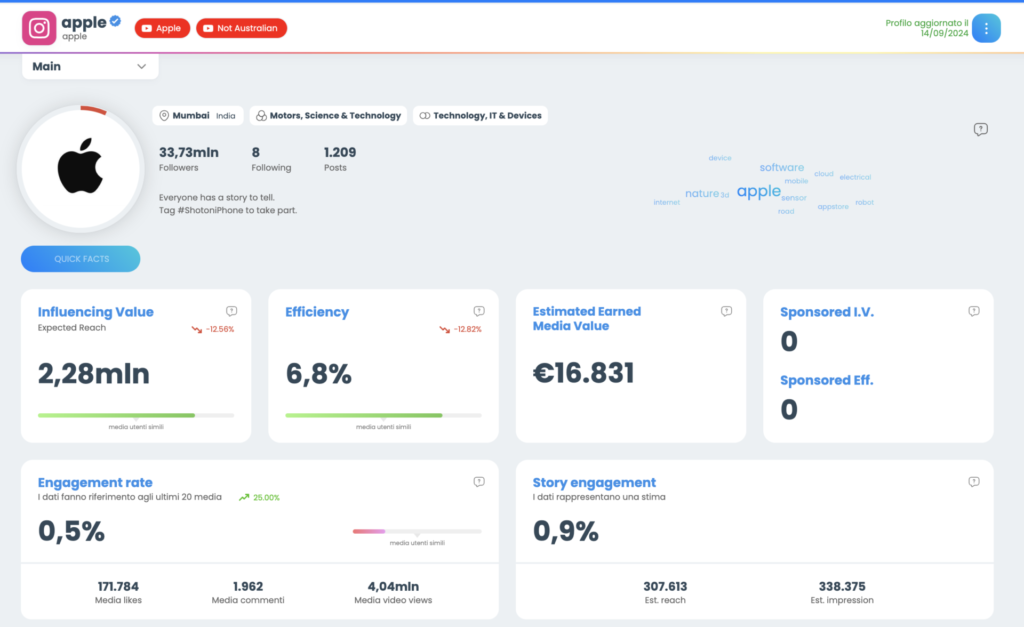Click the word 'electrical' in the word cloud
Image resolution: width=1024 pixels, height=627 pixels.
pyautogui.click(x=855, y=177)
